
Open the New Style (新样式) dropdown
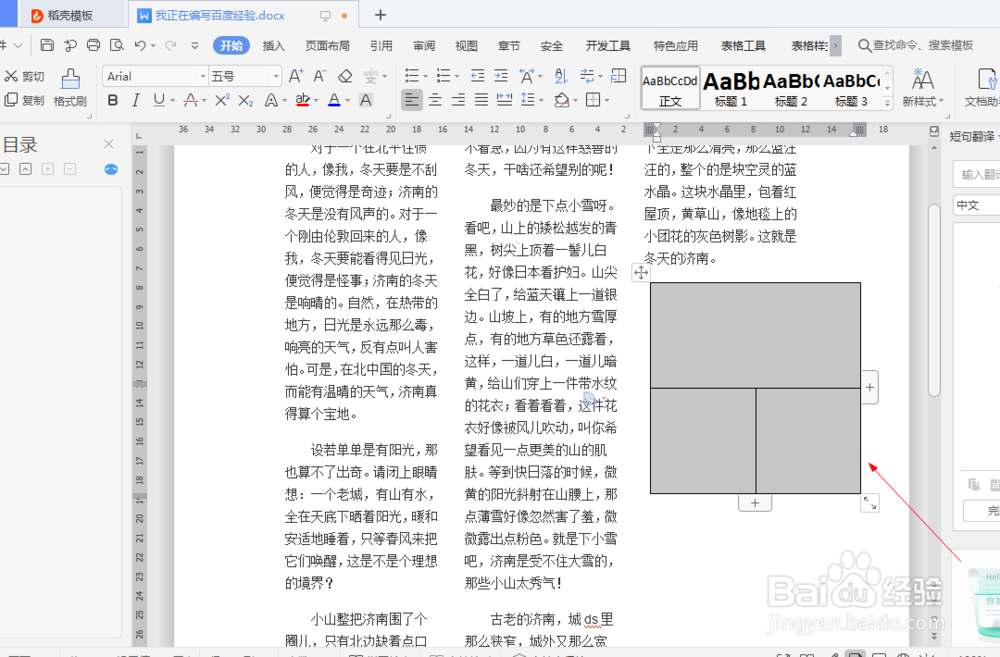(922, 87)
